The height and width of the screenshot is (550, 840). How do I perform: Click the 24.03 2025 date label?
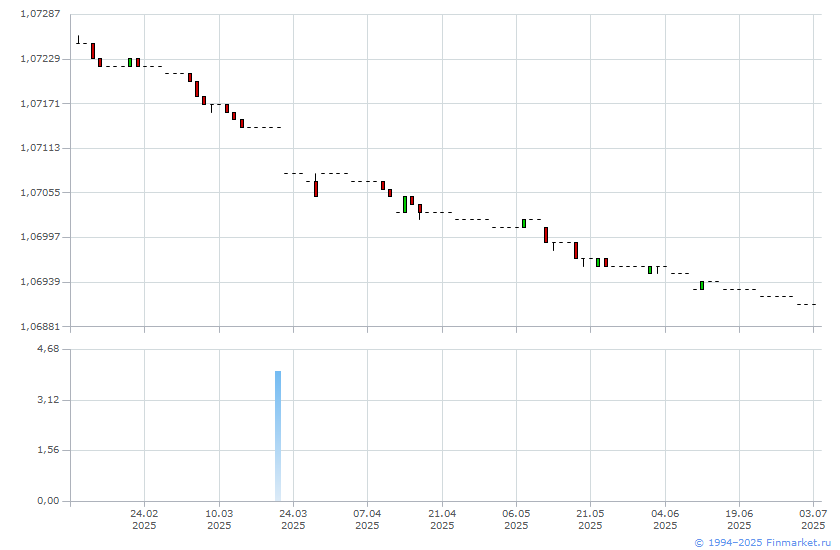[293, 519]
